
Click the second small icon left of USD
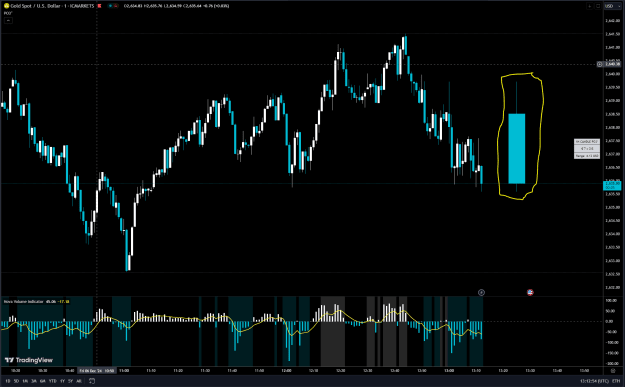coord(597,6)
